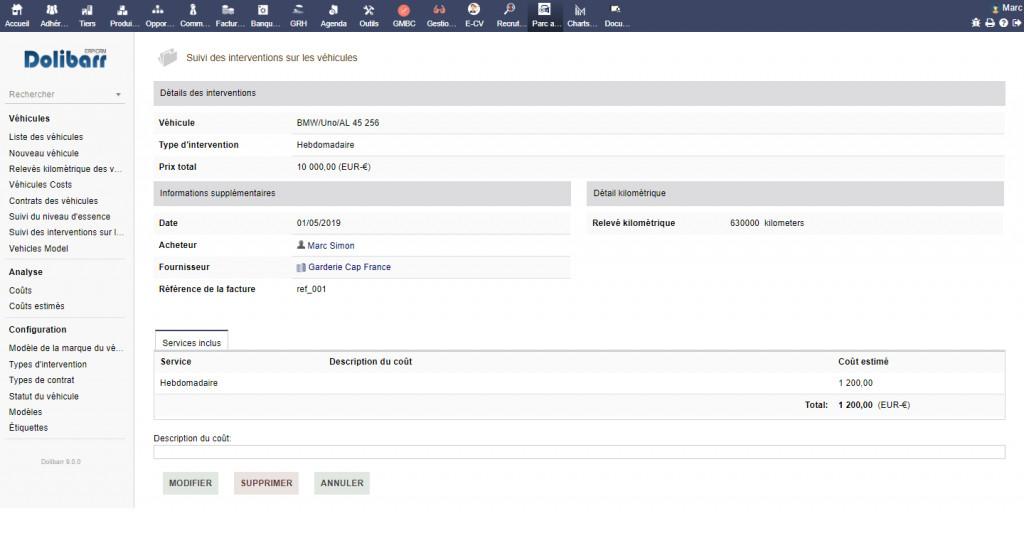Open the Accueil home icon

point(17,11)
